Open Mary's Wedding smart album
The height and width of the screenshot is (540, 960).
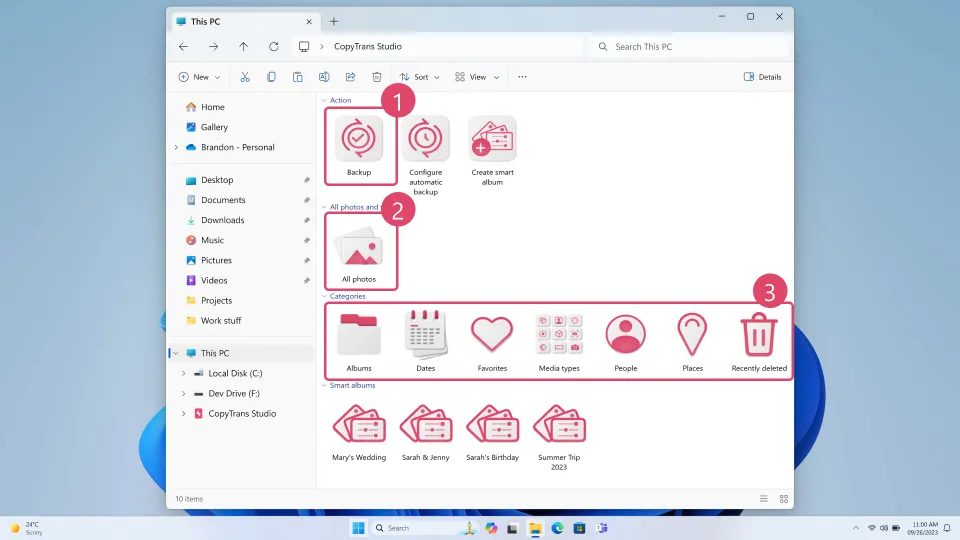coord(359,424)
